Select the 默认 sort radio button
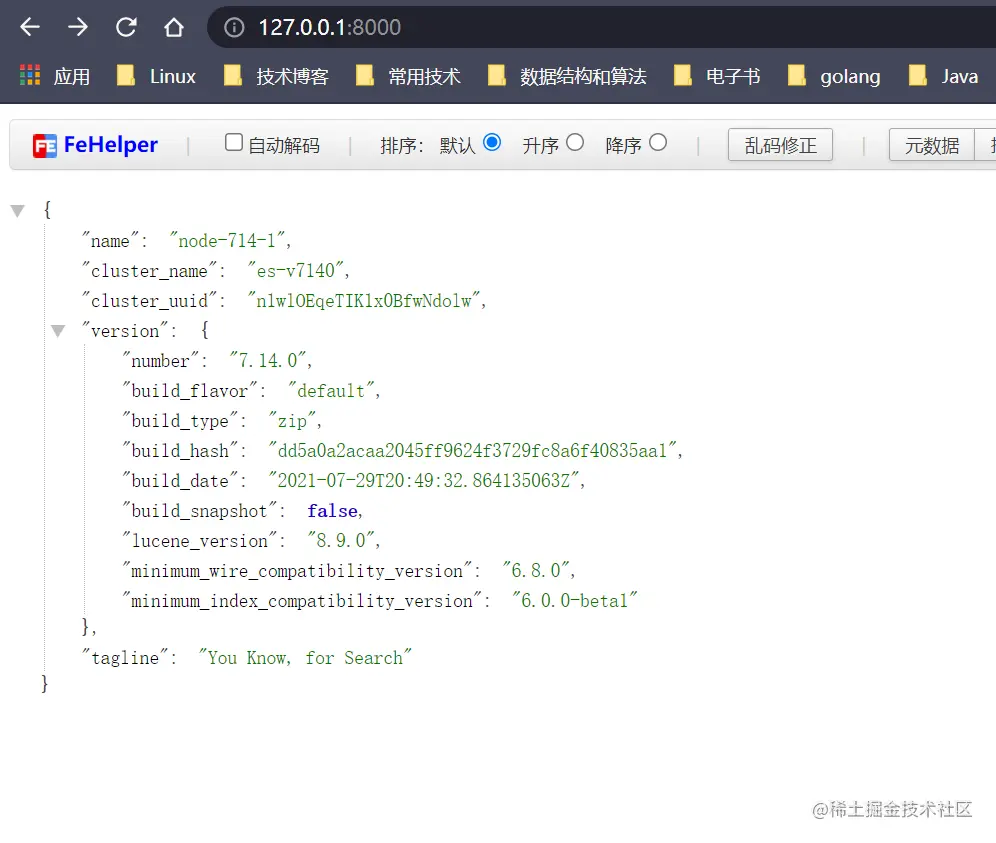This screenshot has width=996, height=843. [x=492, y=142]
